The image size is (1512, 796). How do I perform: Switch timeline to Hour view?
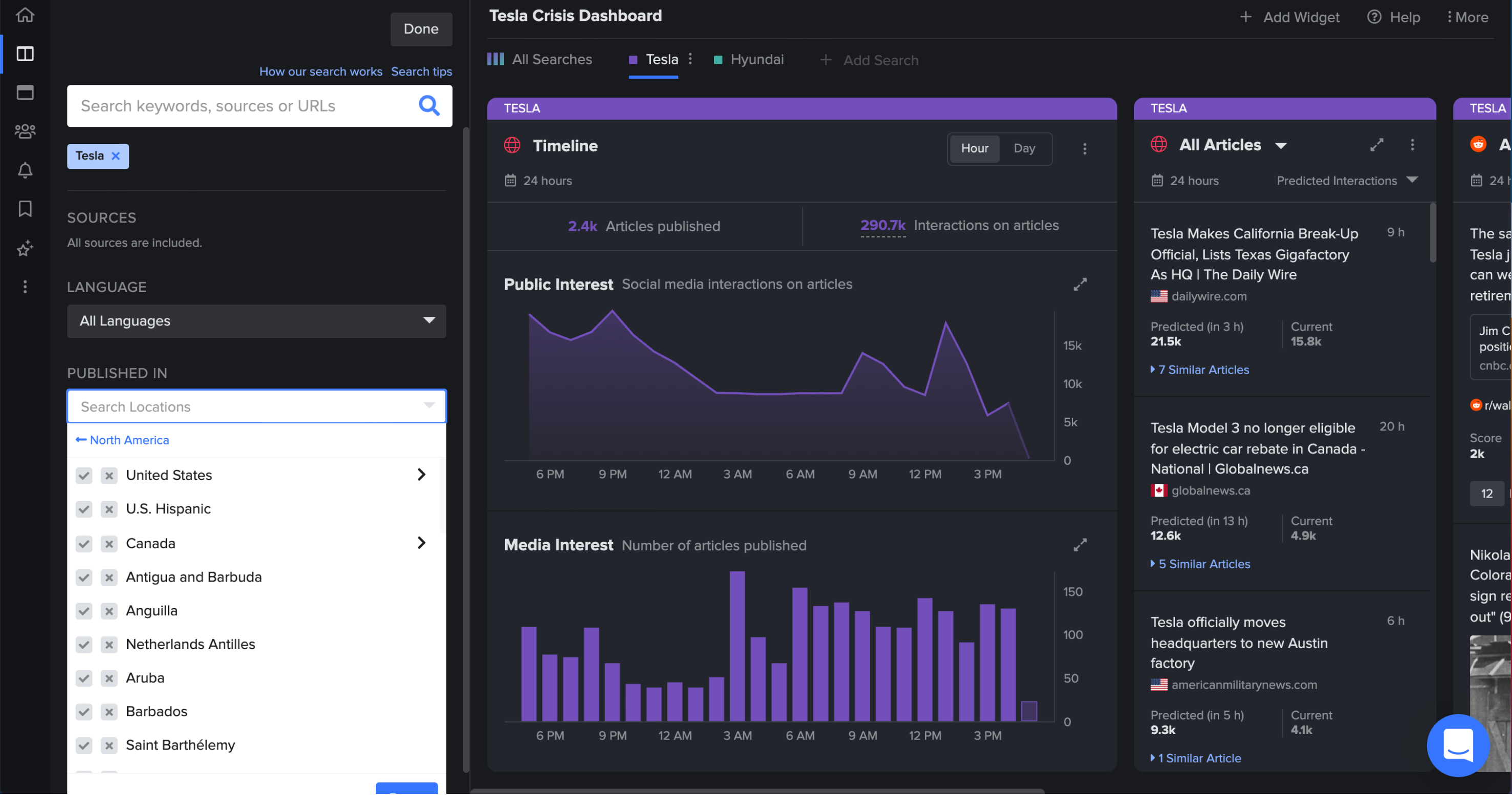coord(974,149)
